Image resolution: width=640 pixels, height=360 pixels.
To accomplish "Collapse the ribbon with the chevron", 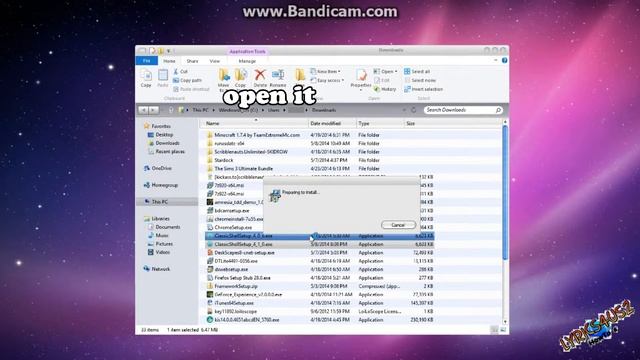I will coord(496,60).
